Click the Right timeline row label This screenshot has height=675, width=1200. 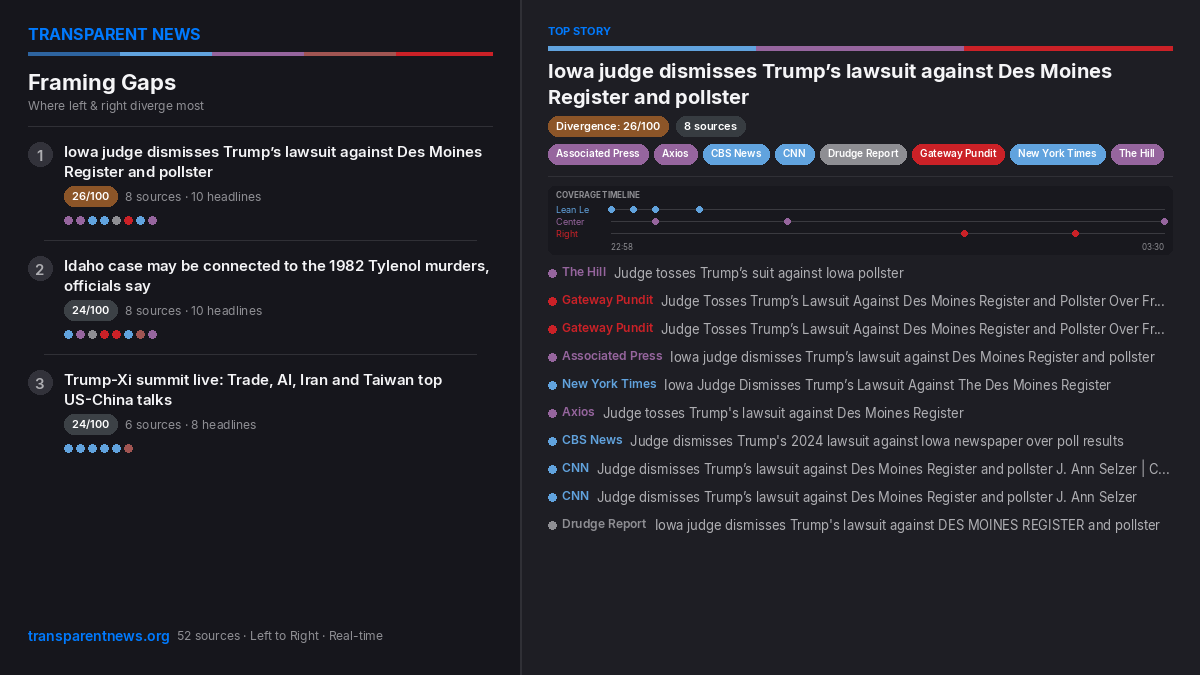567,234
